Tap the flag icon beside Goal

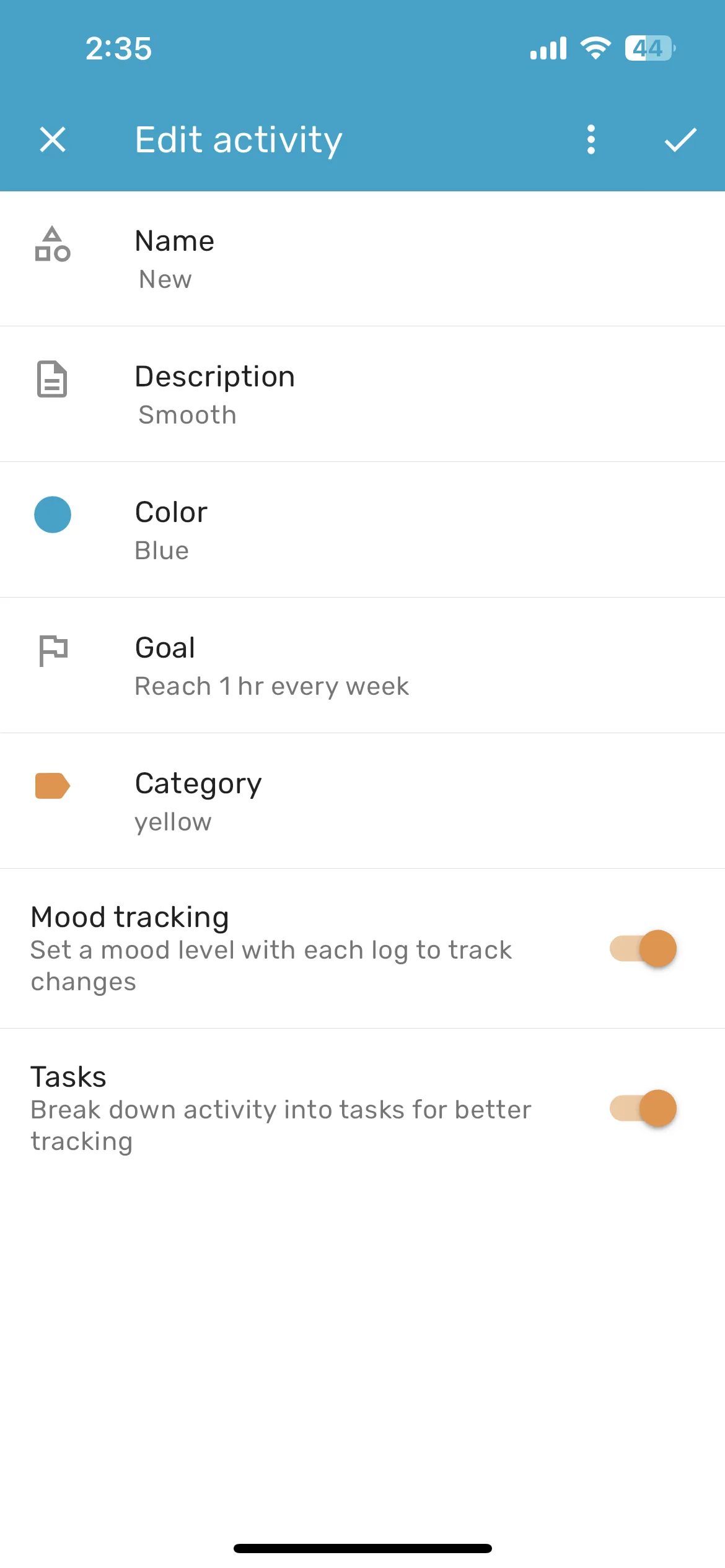[53, 651]
